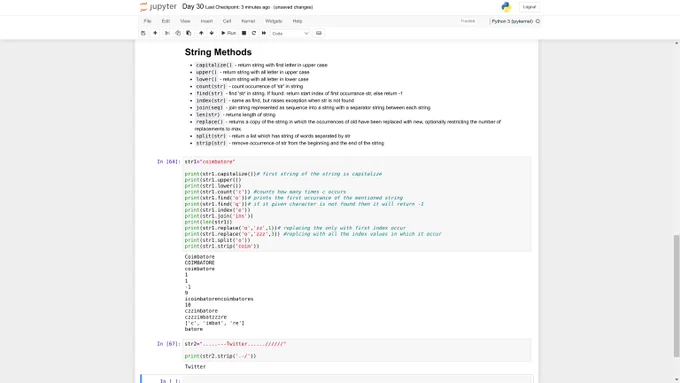Open the Edit menu
Image resolution: width=680 pixels, height=383 pixels.
click(x=166, y=21)
